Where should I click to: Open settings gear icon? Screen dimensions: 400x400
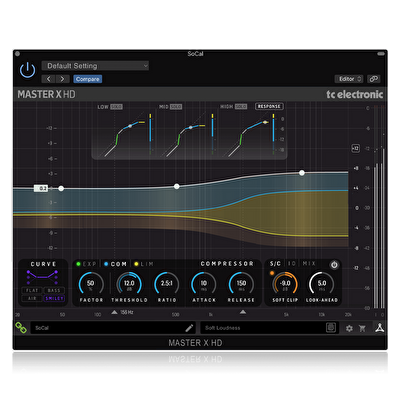349,329
